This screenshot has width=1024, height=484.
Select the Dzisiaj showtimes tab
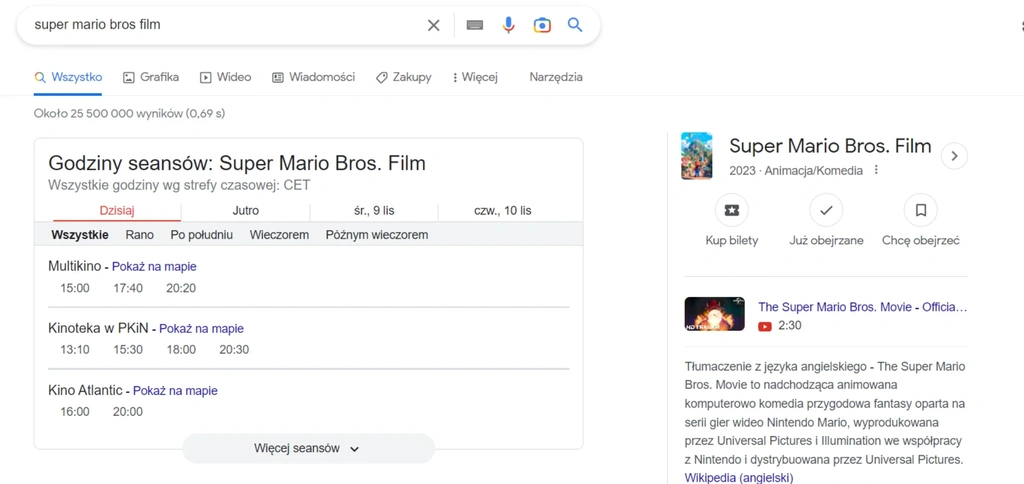pos(117,211)
